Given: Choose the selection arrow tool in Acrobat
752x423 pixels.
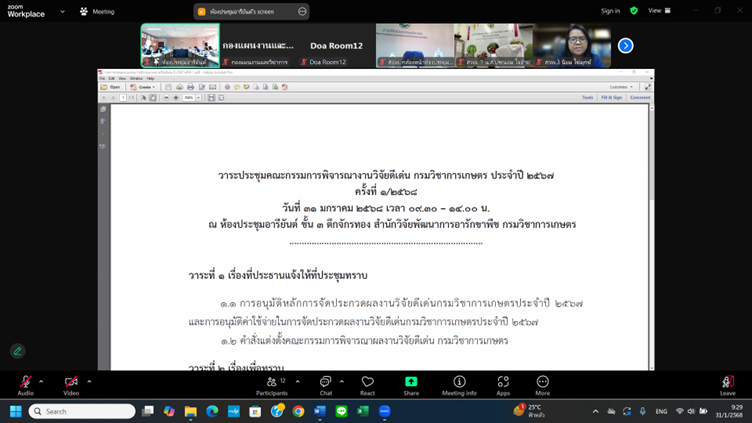Looking at the screenshot, I should click(143, 98).
